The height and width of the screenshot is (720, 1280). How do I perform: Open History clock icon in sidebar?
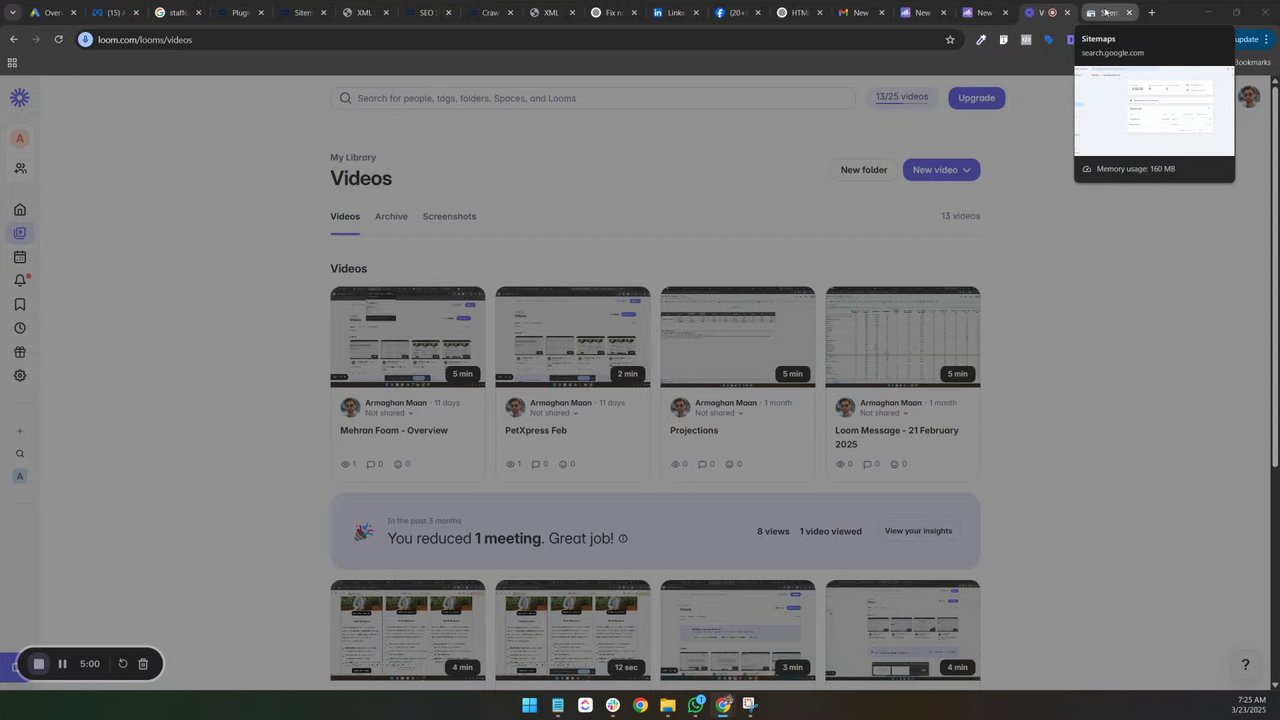pos(19,328)
